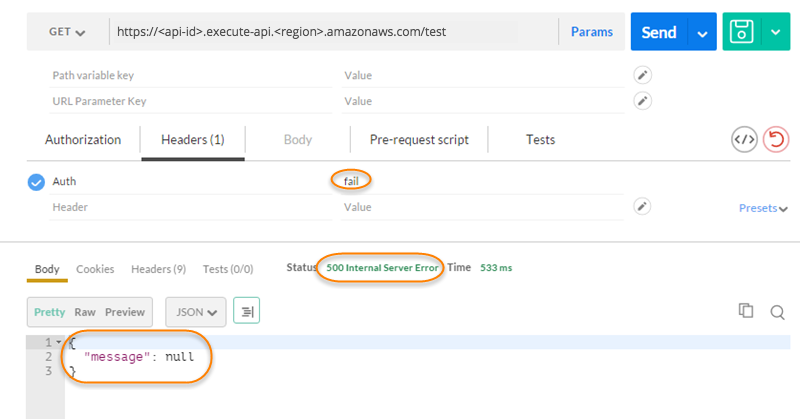The height and width of the screenshot is (419, 800).
Task: Uncheck the Auth header checkbox
Action: (36, 182)
